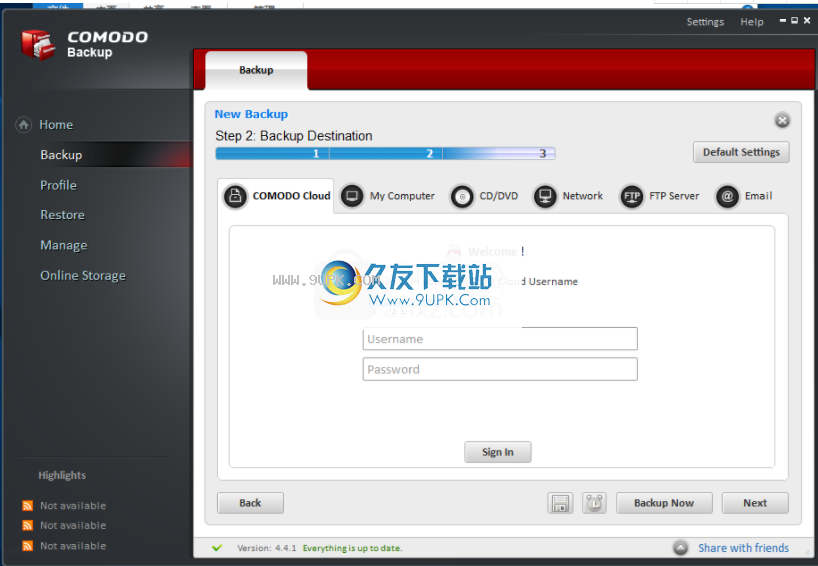
Task: Maximize the Comodo Backup window
Action: (x=795, y=20)
